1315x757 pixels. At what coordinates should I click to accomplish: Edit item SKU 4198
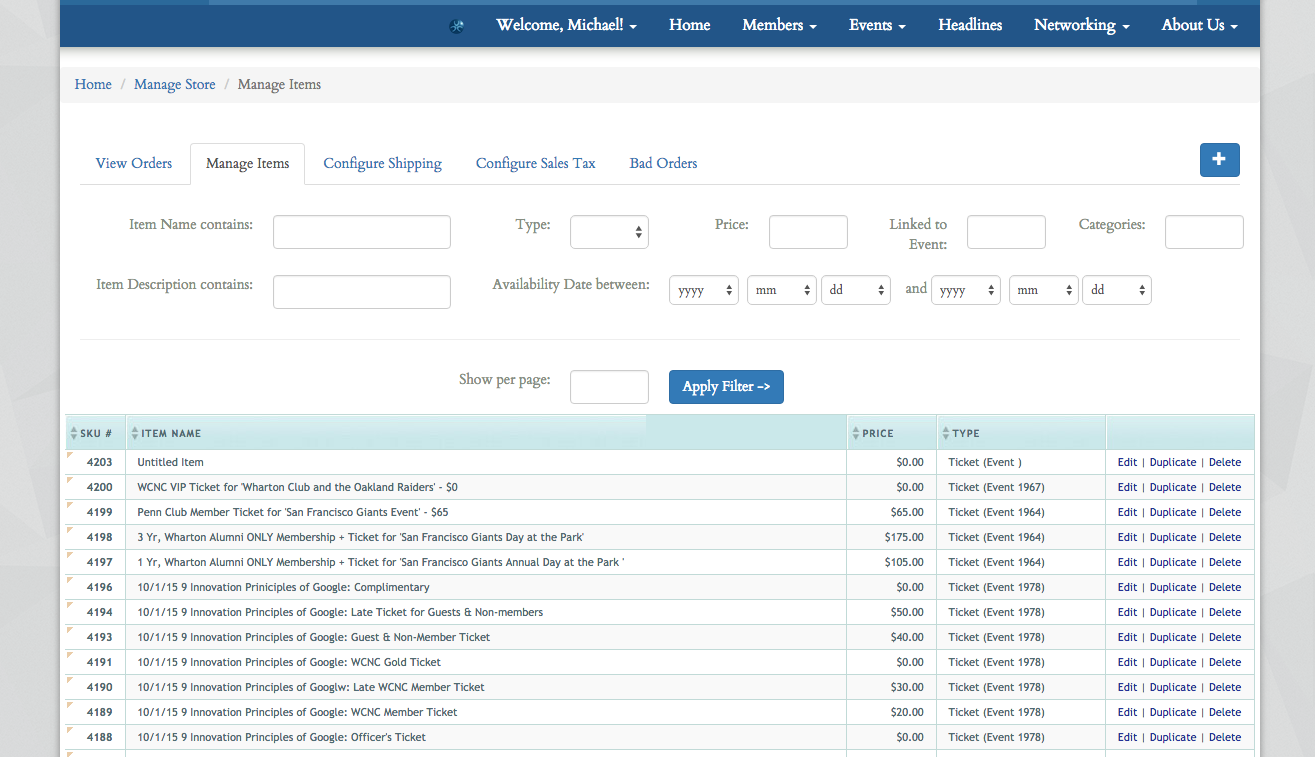coord(1127,537)
